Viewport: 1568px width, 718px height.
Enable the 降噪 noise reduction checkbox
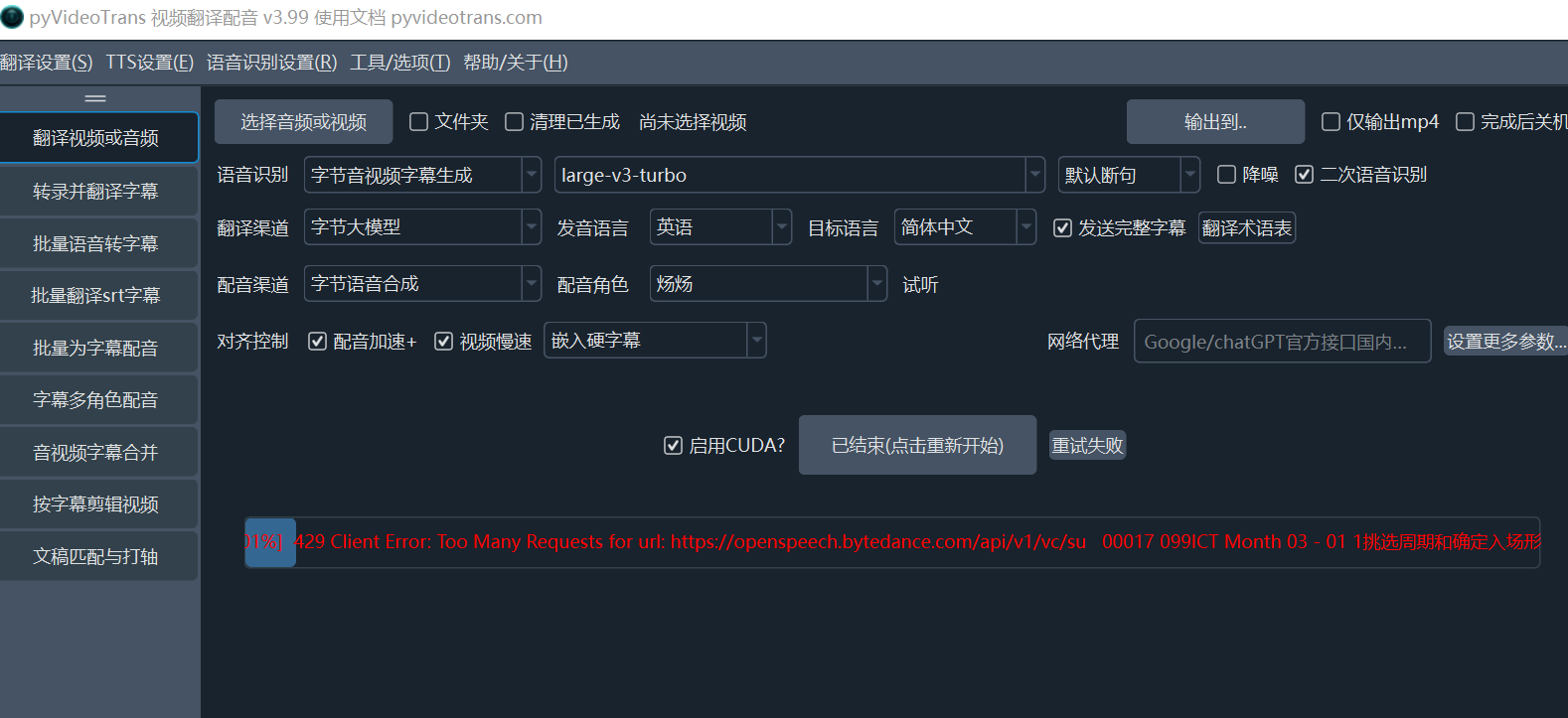coord(1227,175)
